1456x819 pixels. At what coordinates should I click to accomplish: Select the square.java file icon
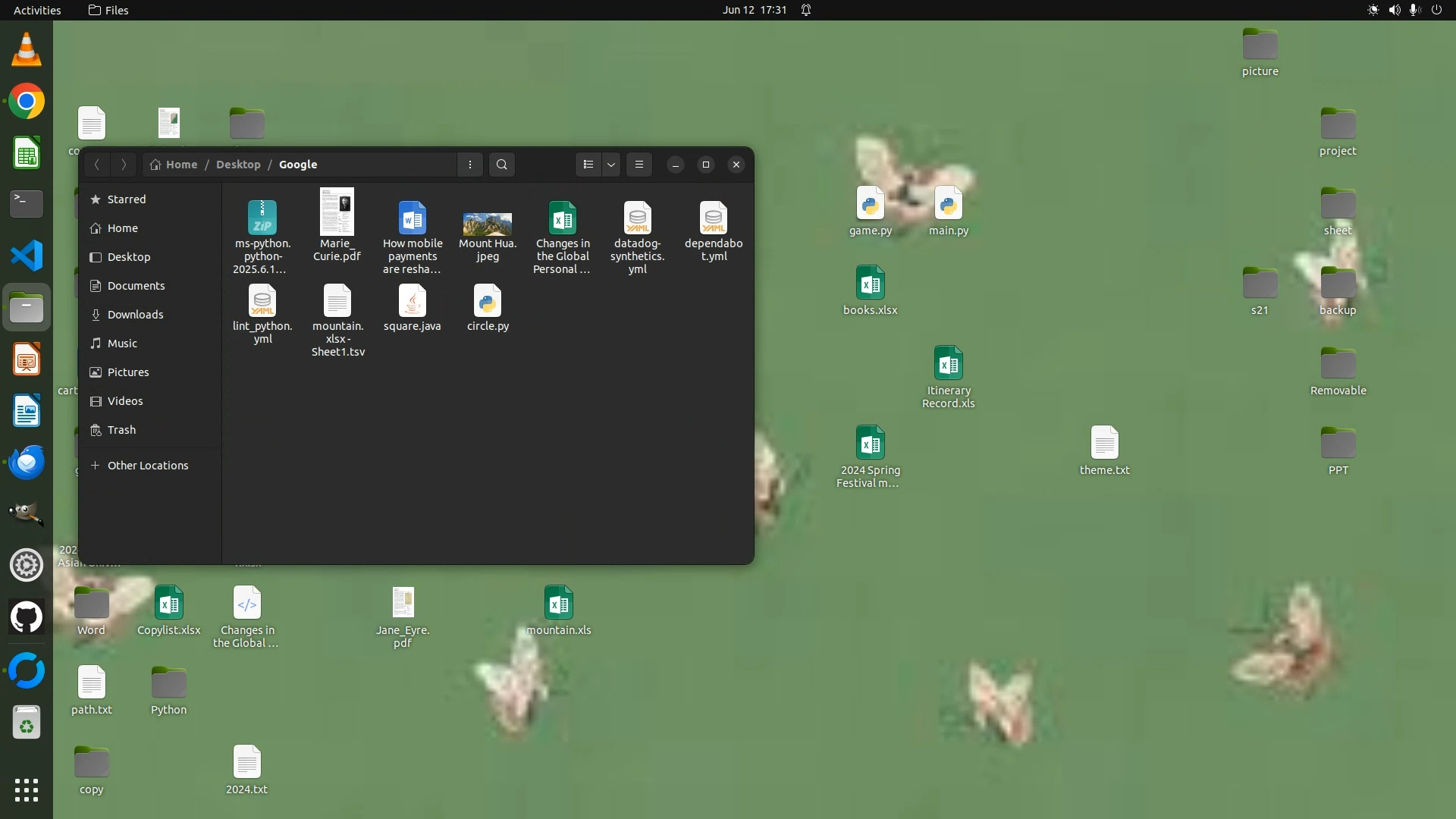[x=412, y=302]
